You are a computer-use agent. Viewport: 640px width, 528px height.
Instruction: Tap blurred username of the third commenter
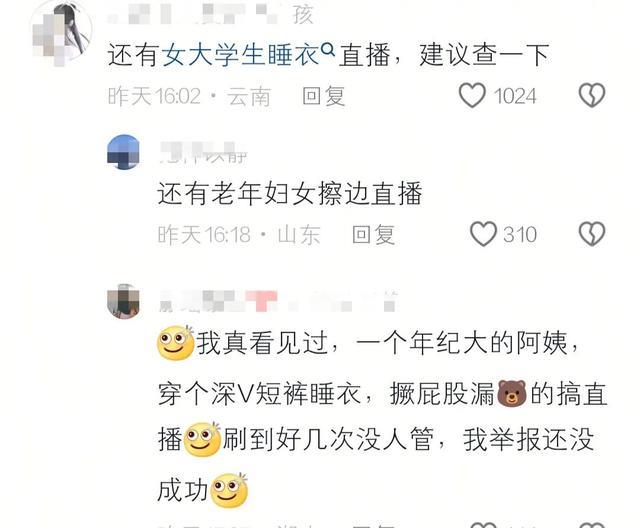point(278,302)
